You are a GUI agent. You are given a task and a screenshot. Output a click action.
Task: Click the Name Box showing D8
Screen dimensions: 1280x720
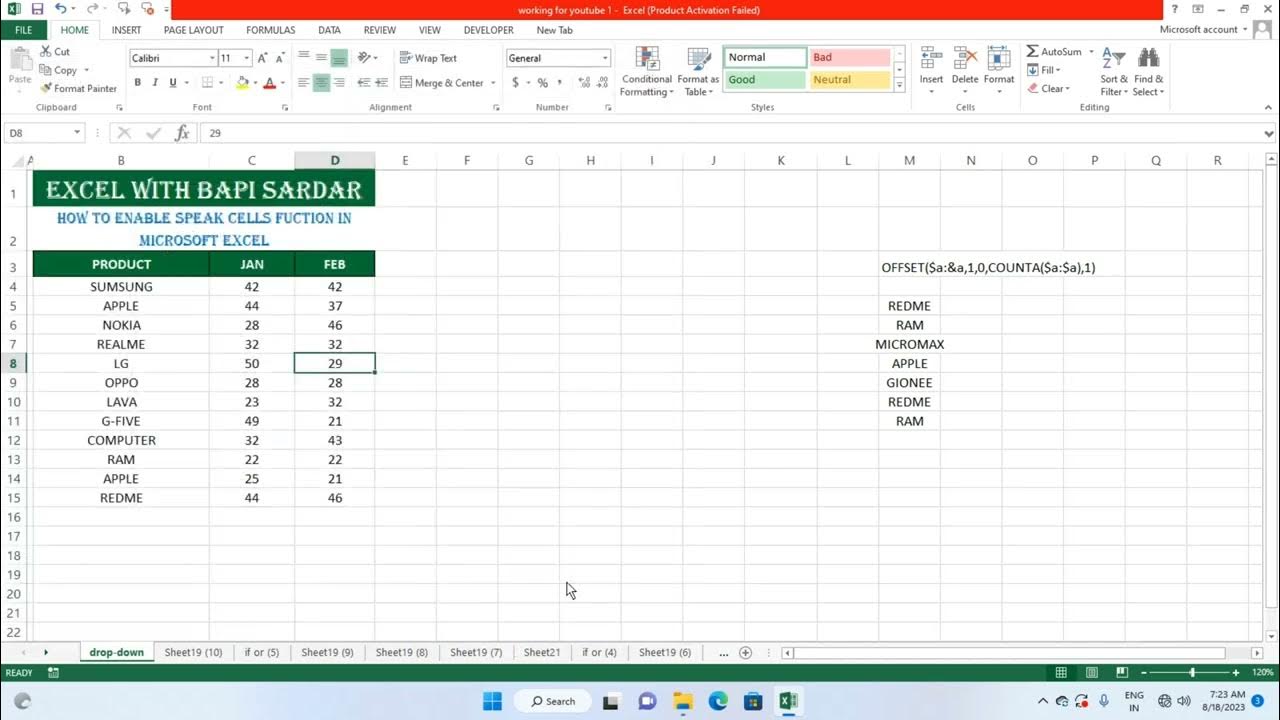pyautogui.click(x=38, y=133)
